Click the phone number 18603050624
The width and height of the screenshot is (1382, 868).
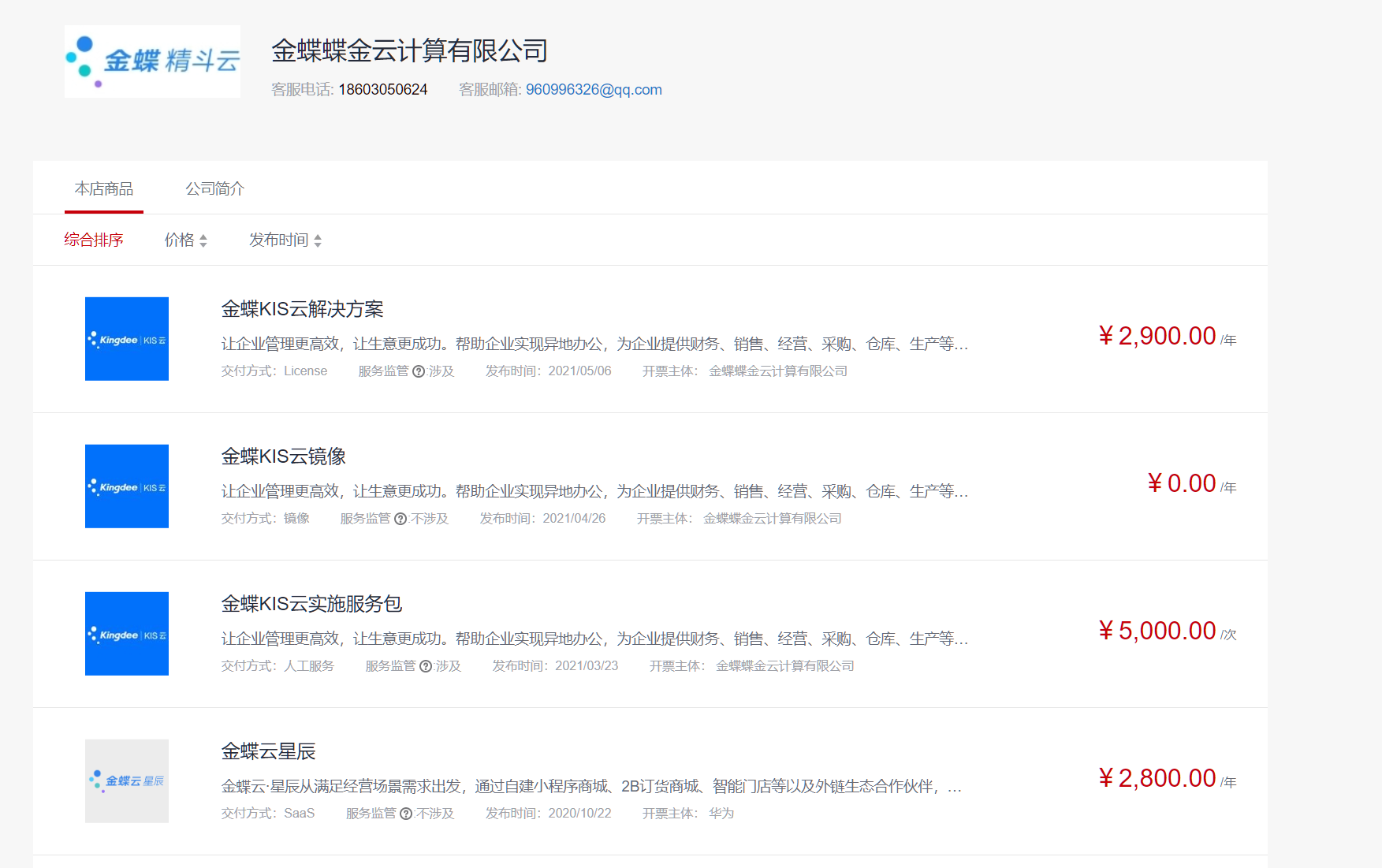point(383,90)
